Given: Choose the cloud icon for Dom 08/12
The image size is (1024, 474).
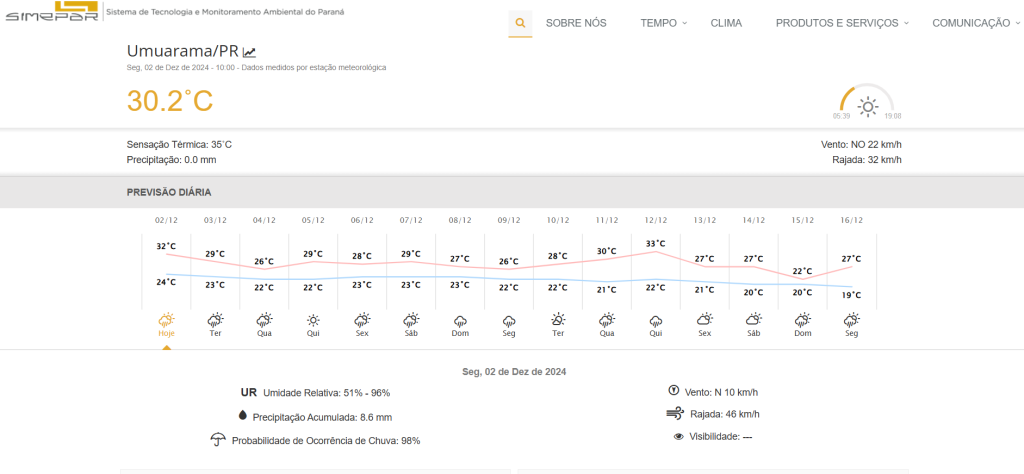Looking at the screenshot, I should click(x=460, y=321).
